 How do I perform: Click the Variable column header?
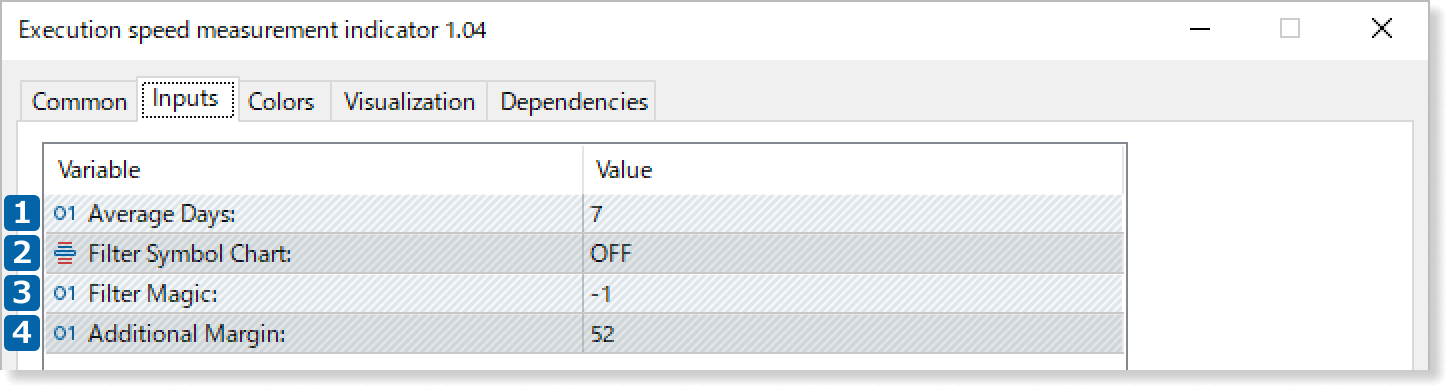coord(314,170)
